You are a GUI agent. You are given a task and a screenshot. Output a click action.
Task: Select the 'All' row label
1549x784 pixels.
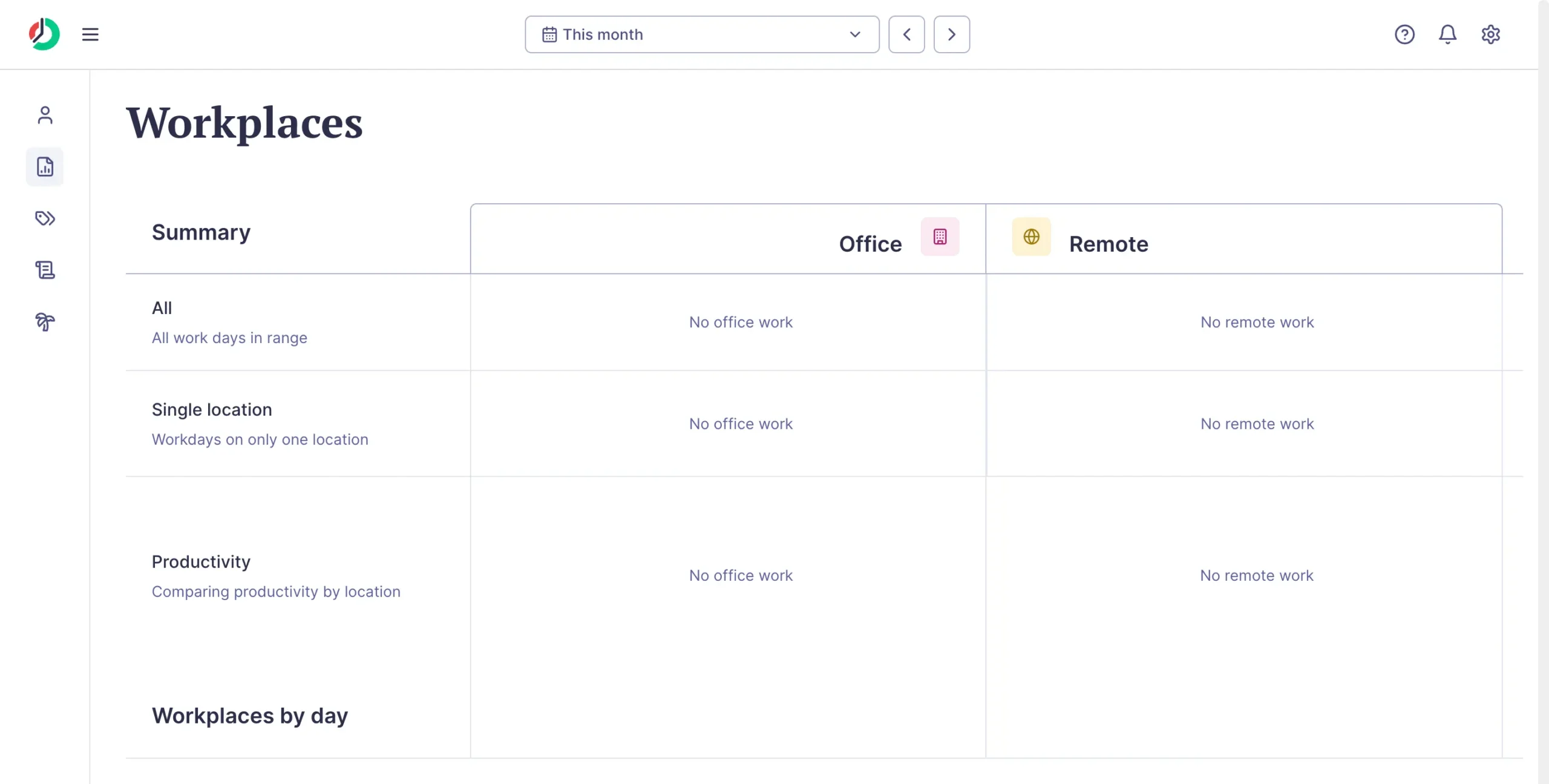162,308
